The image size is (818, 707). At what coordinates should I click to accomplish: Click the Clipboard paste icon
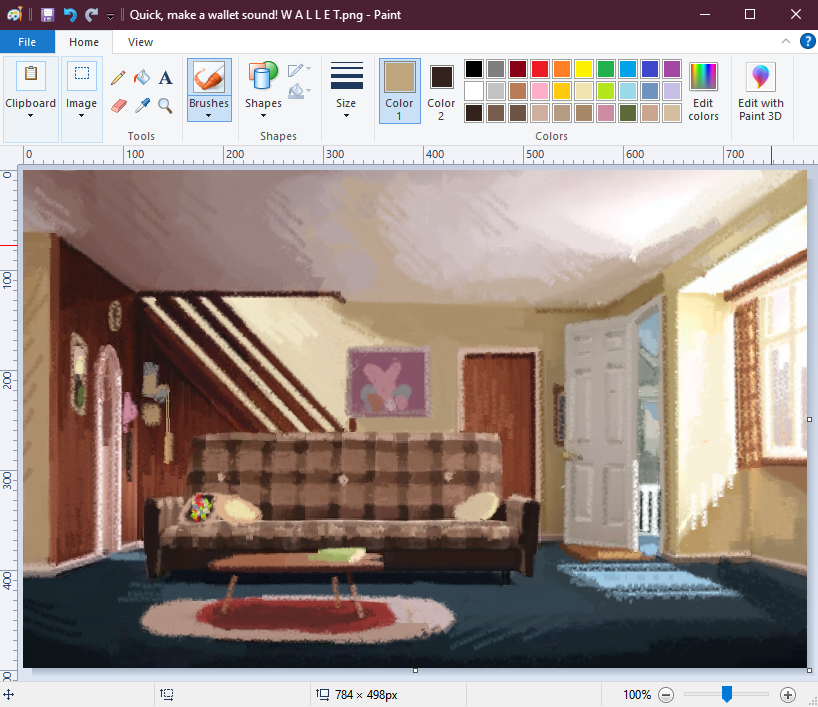click(x=31, y=76)
